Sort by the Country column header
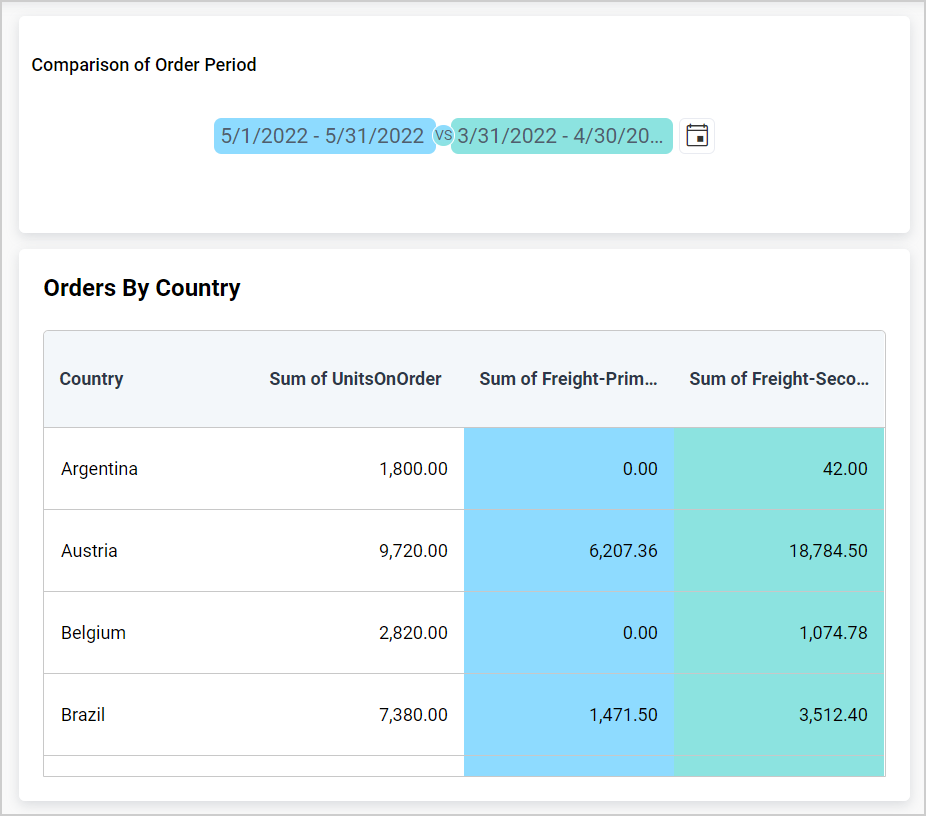926x816 pixels. (x=91, y=379)
